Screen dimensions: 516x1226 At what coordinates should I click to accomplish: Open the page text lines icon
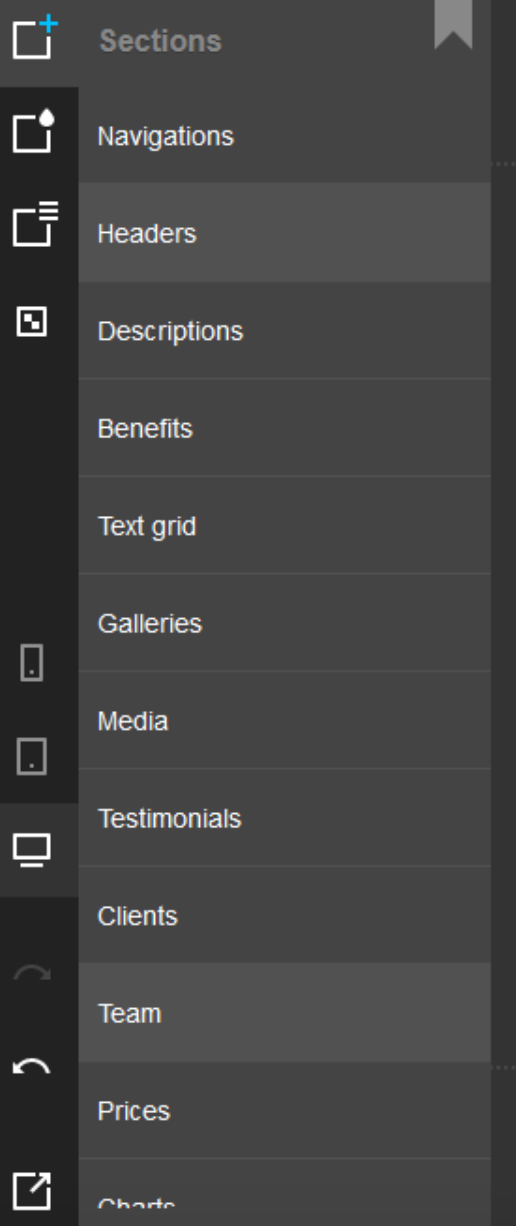click(x=35, y=223)
